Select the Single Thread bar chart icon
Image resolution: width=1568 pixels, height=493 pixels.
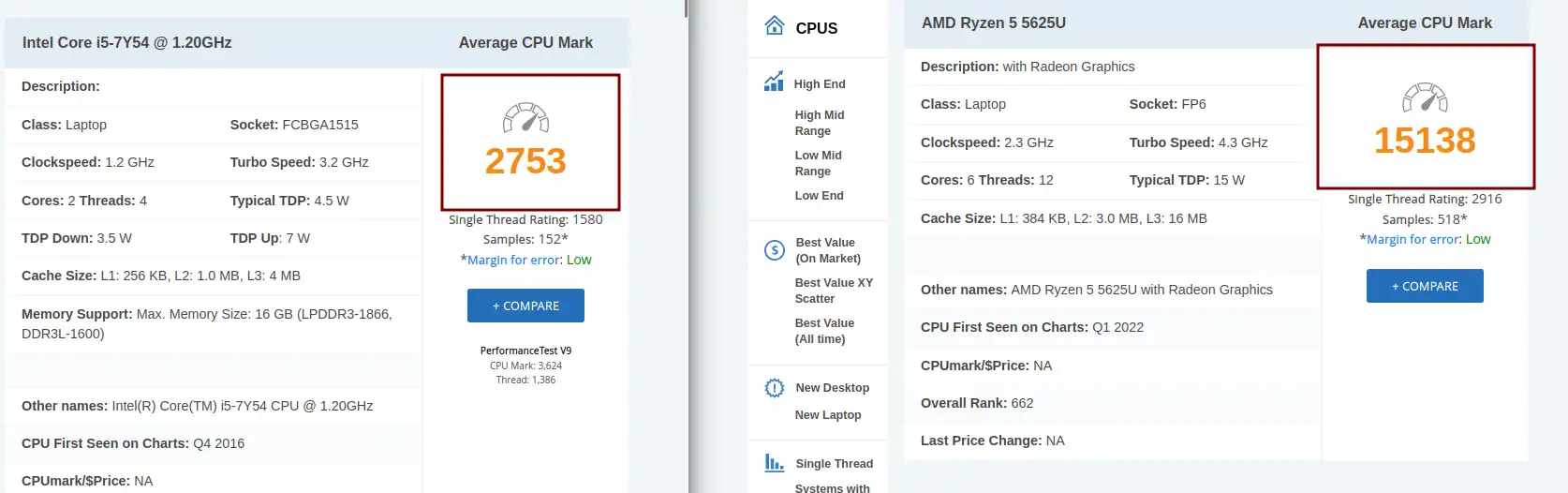tap(775, 462)
